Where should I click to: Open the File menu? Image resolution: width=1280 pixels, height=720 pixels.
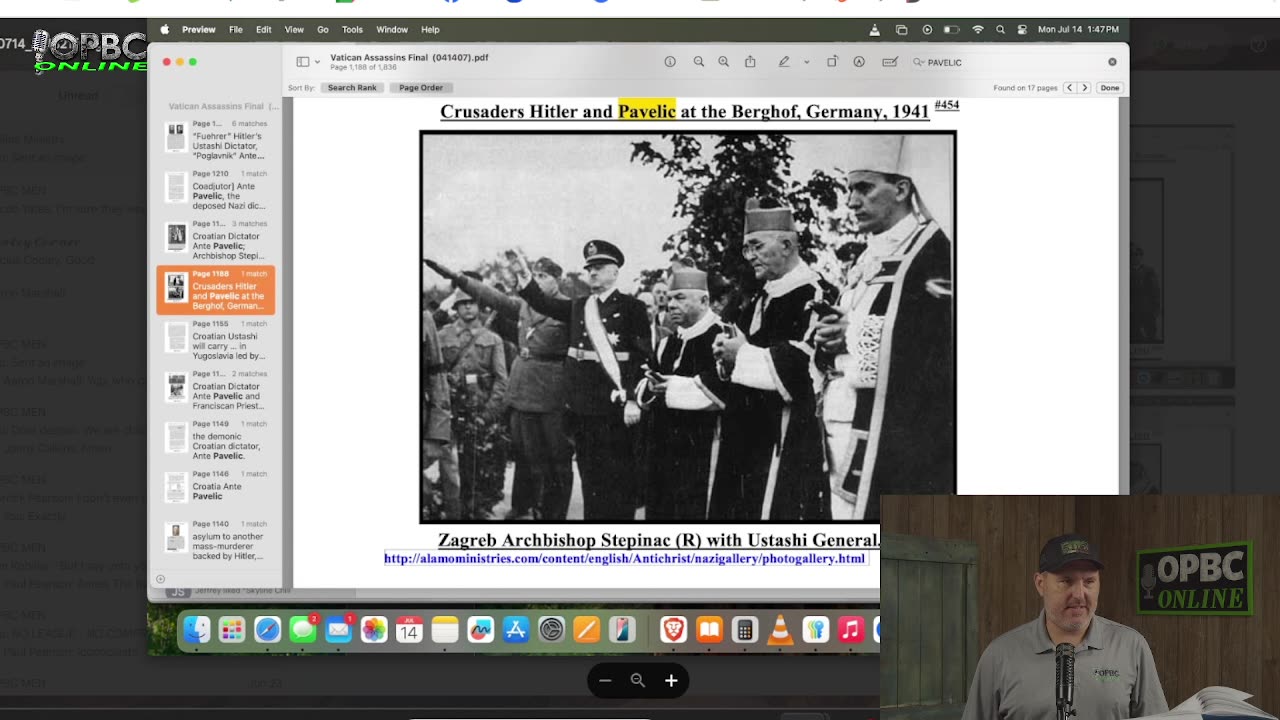pos(236,30)
